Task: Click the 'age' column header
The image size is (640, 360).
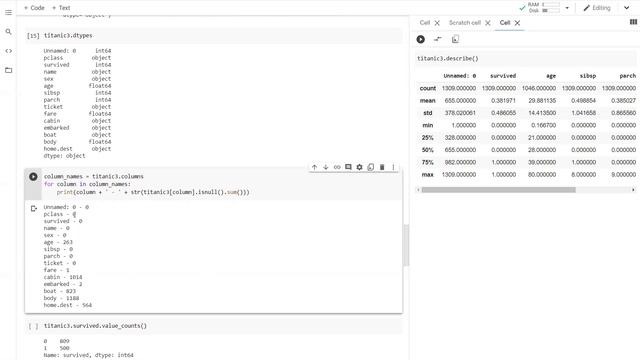Action: point(551,76)
